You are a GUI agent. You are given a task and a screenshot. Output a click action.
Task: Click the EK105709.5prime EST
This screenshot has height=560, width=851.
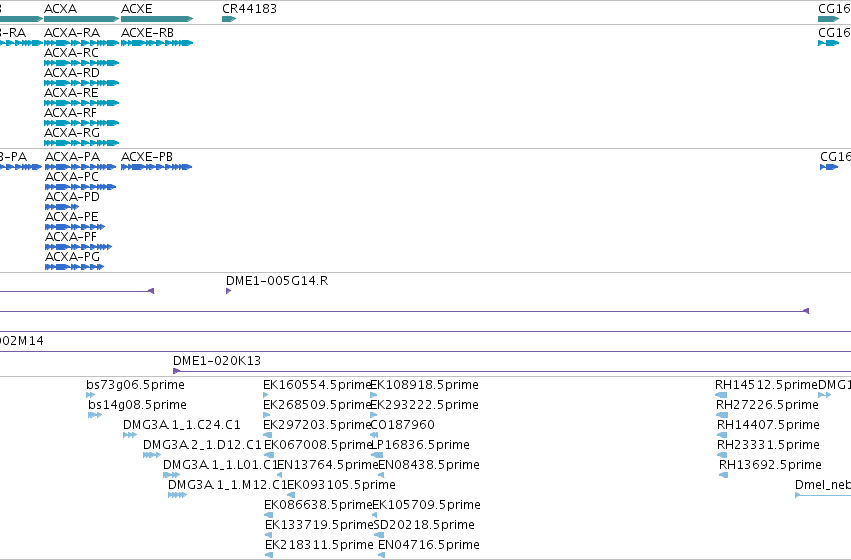[374, 516]
